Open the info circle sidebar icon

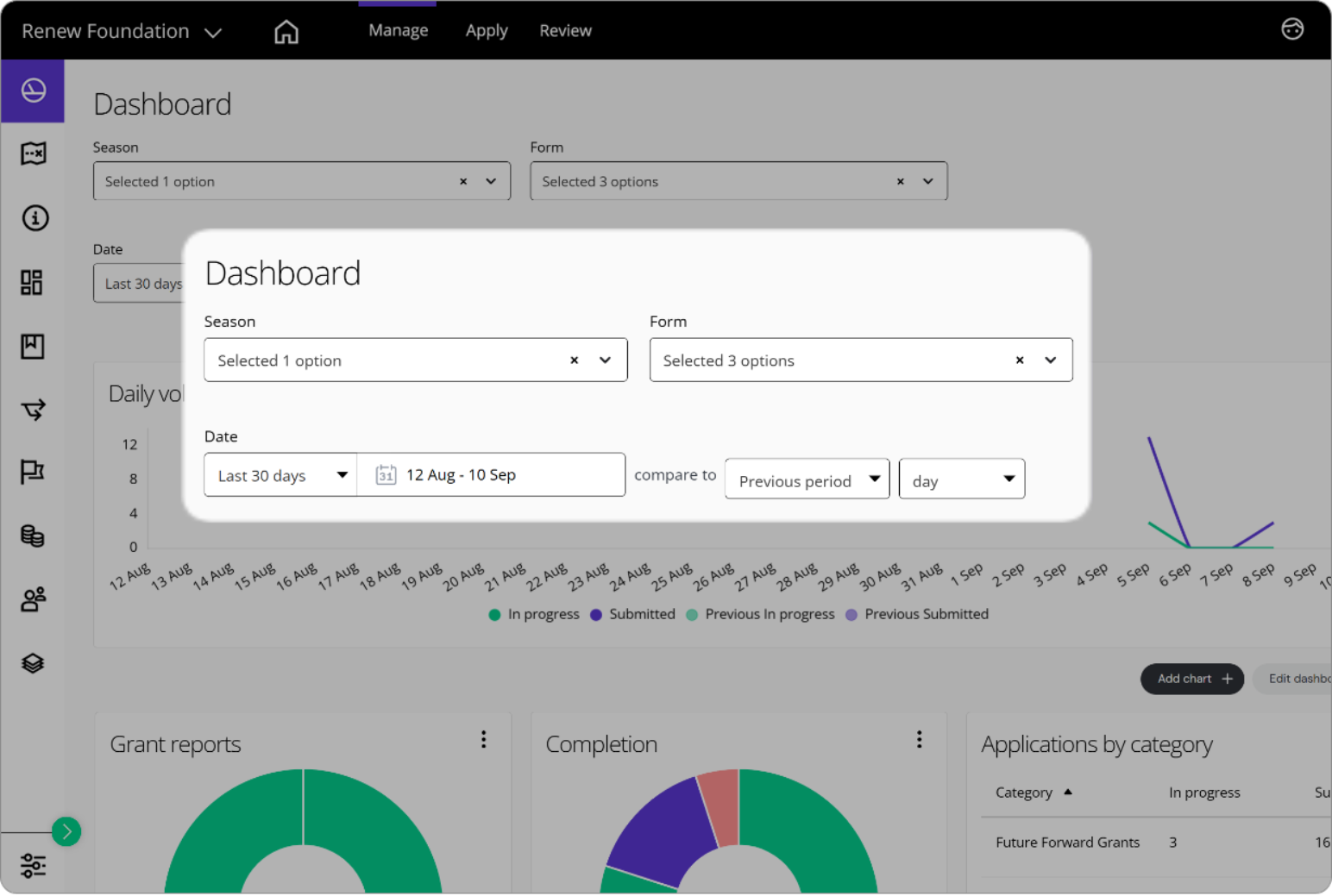tap(35, 218)
